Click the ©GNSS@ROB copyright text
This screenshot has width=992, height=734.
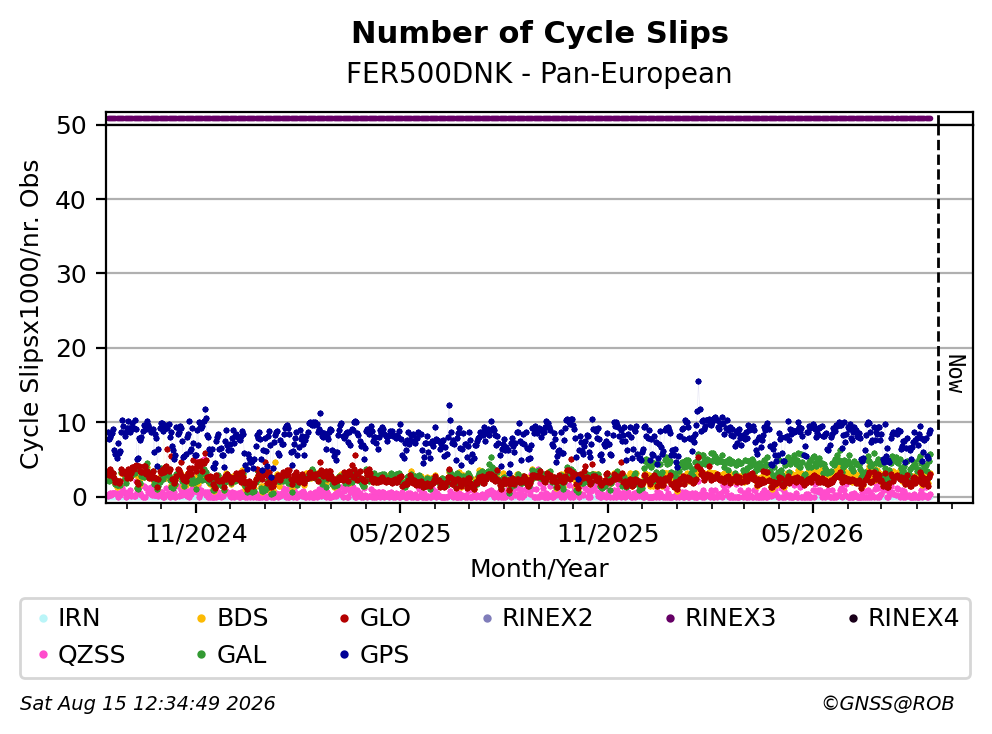888,704
